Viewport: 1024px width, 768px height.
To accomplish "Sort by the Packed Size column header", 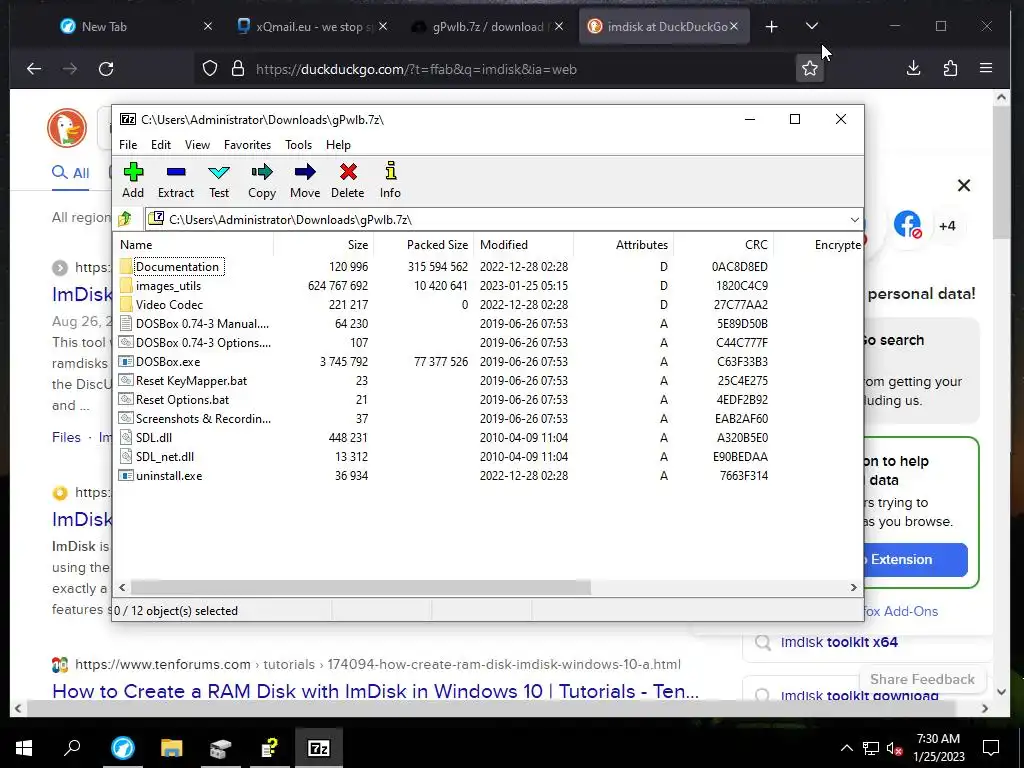I will click(423, 245).
